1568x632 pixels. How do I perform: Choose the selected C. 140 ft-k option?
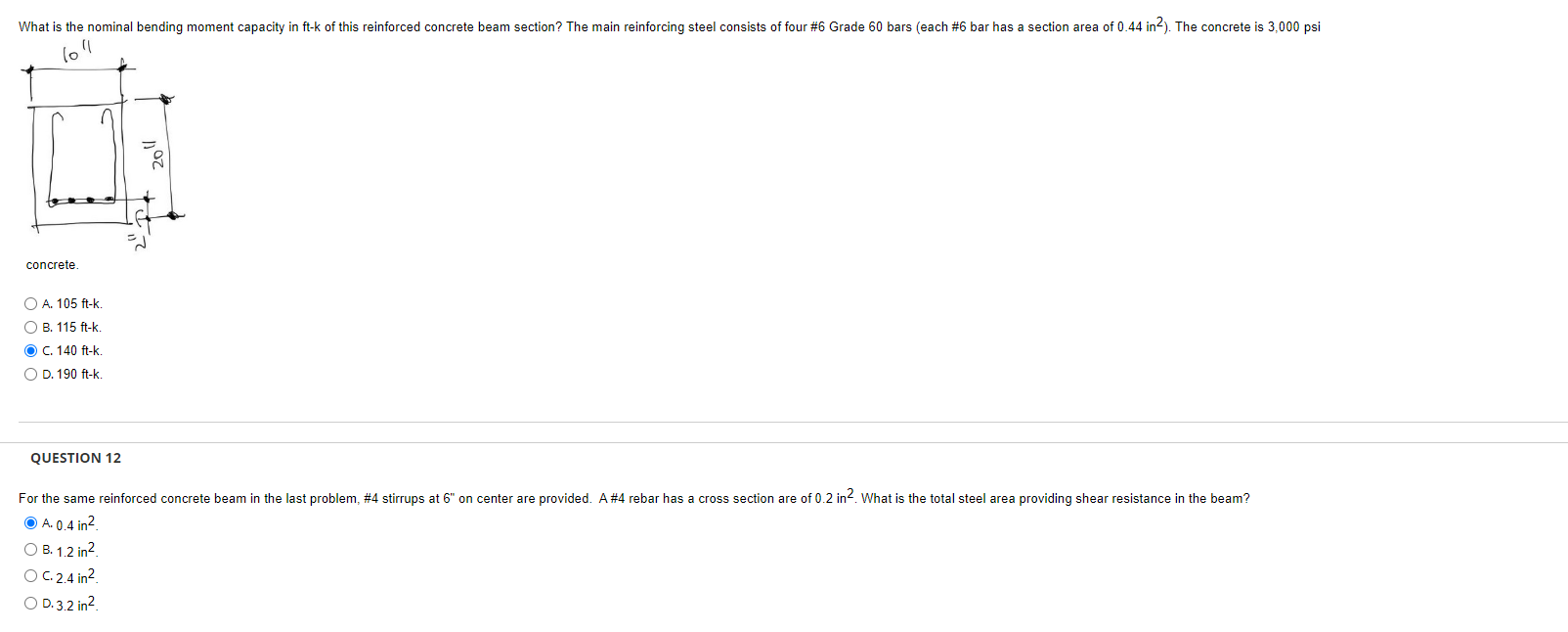30,349
